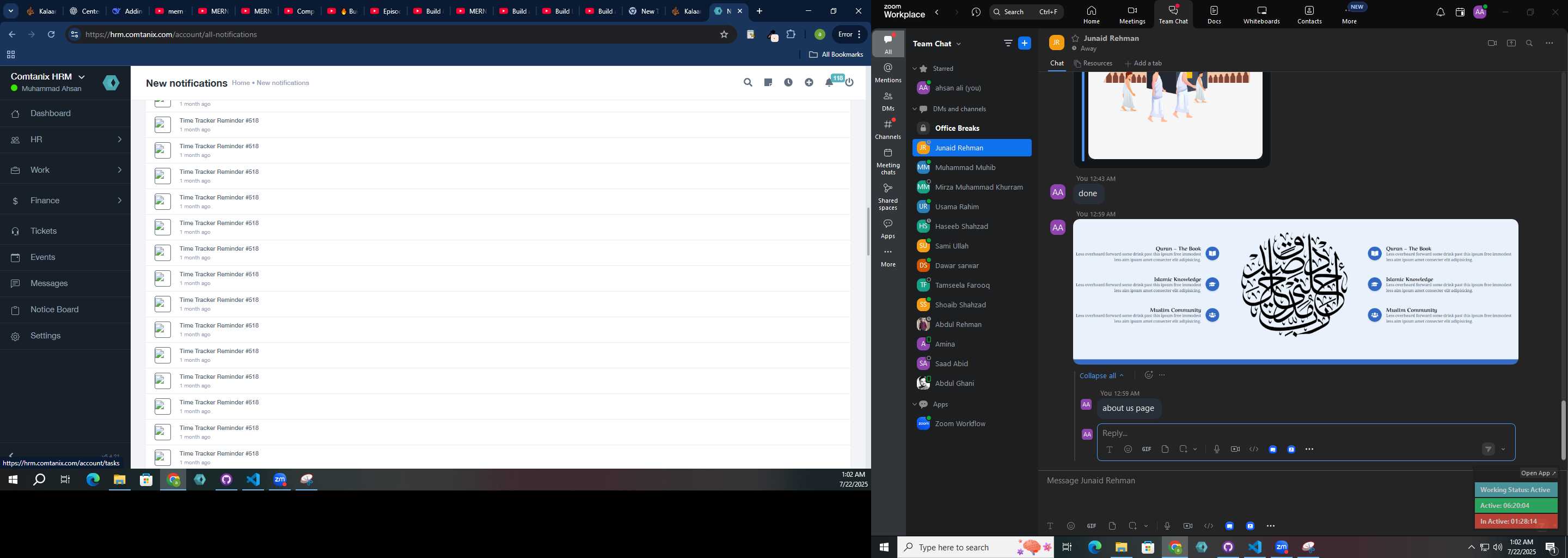
Task: Open Visual Studio Code from right taskbar
Action: click(1255, 548)
